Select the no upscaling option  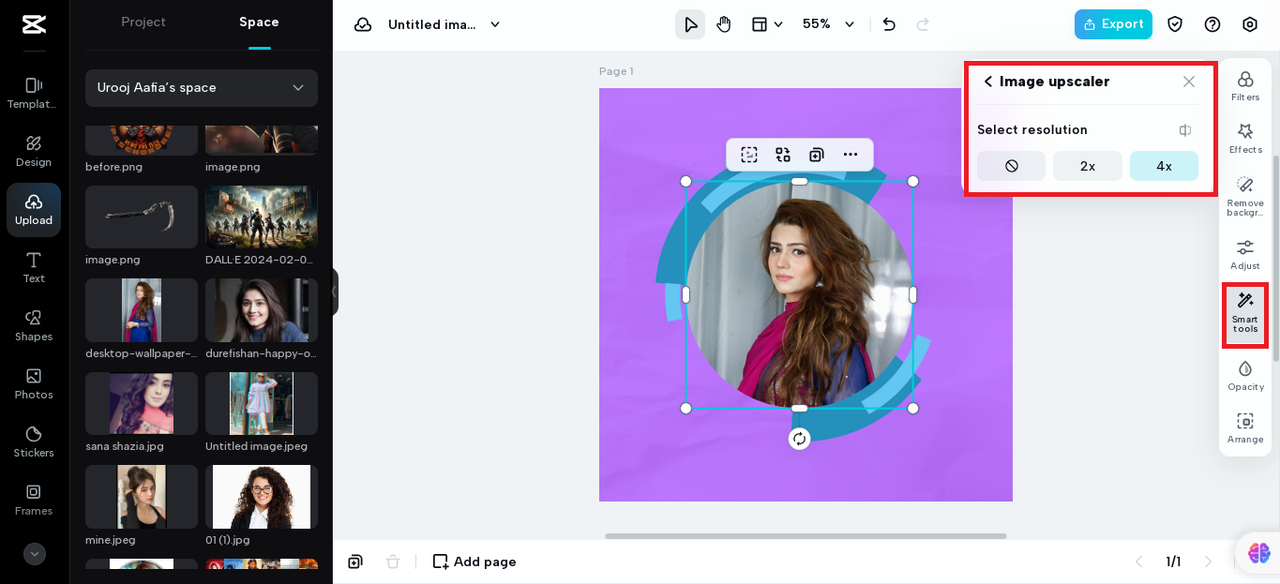1011,166
